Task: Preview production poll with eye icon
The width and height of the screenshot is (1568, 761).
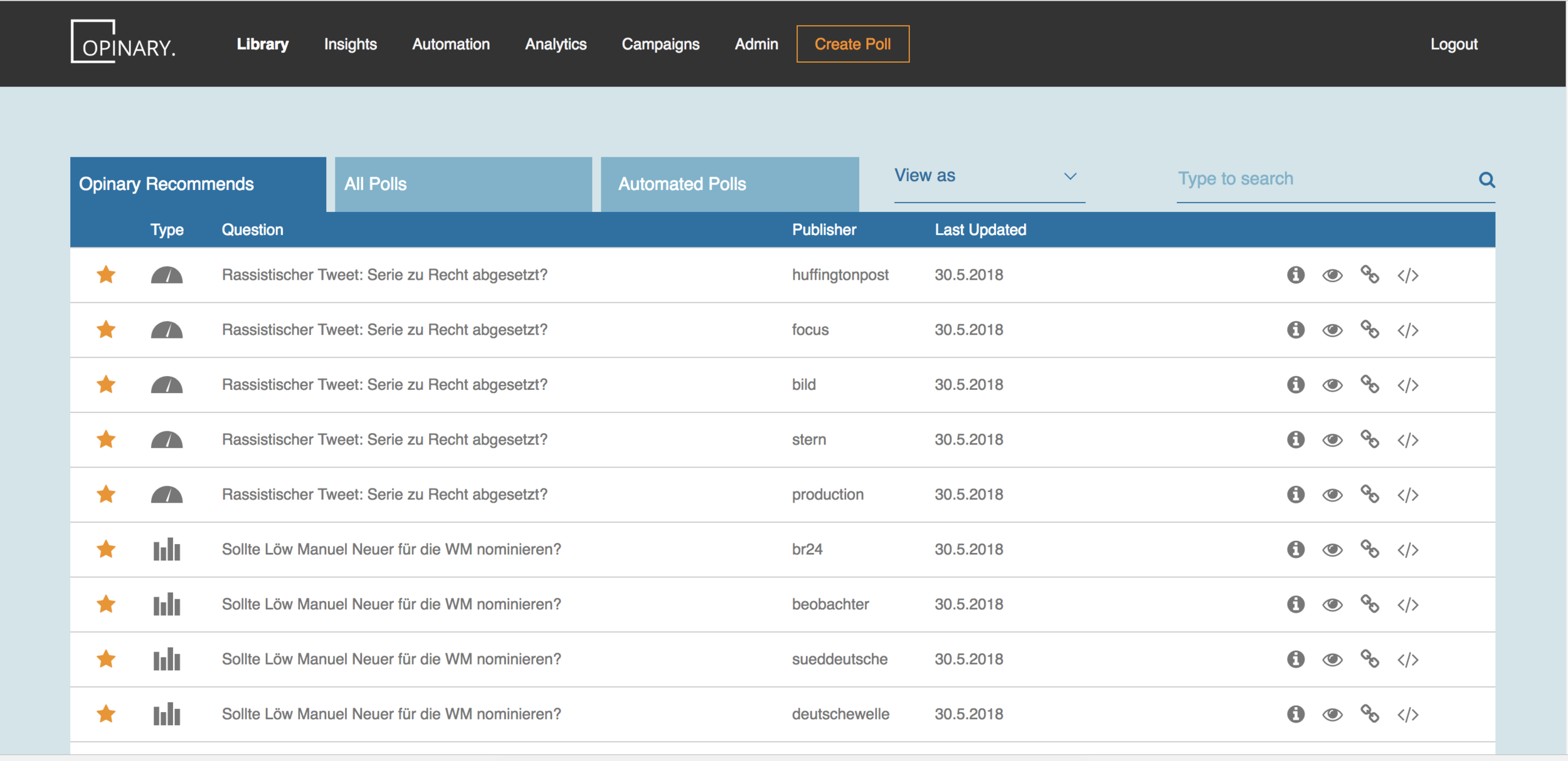Action: [x=1332, y=495]
